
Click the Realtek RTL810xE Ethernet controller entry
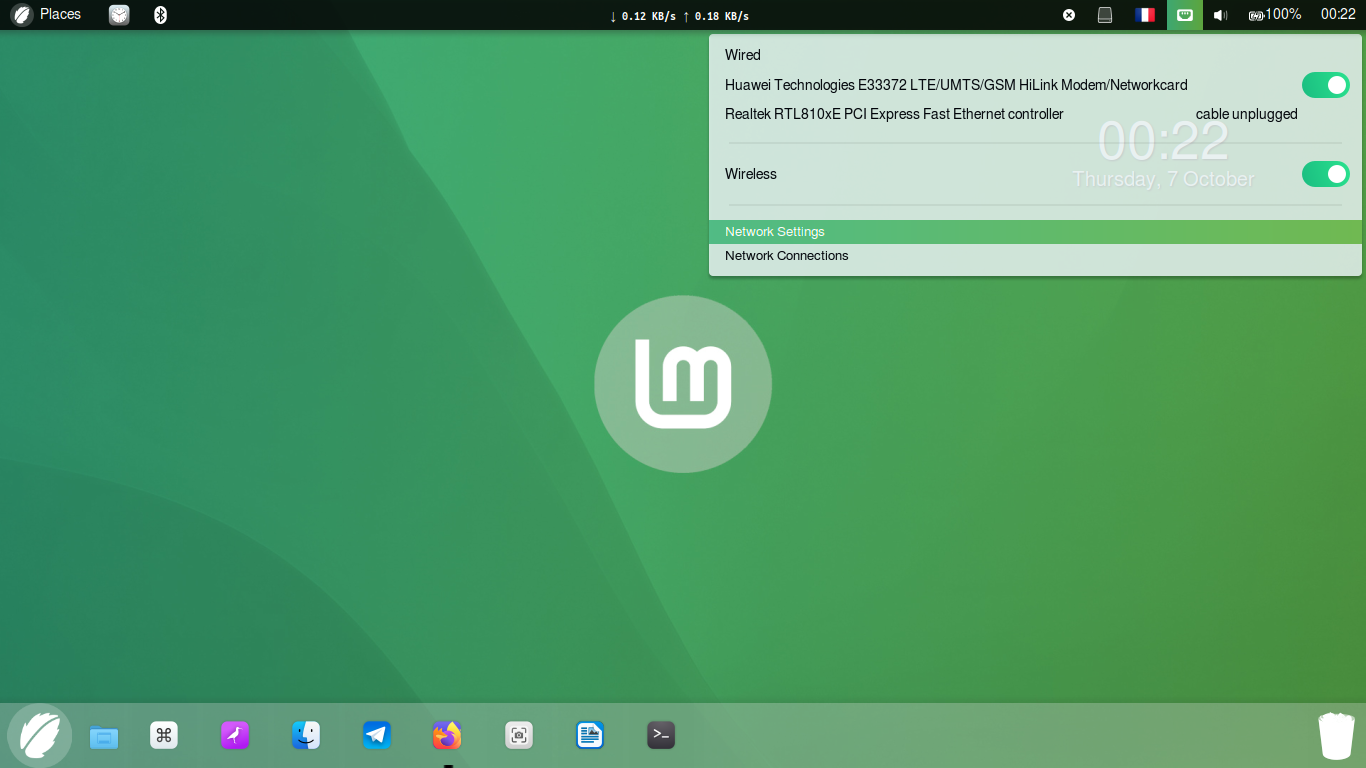click(894, 114)
